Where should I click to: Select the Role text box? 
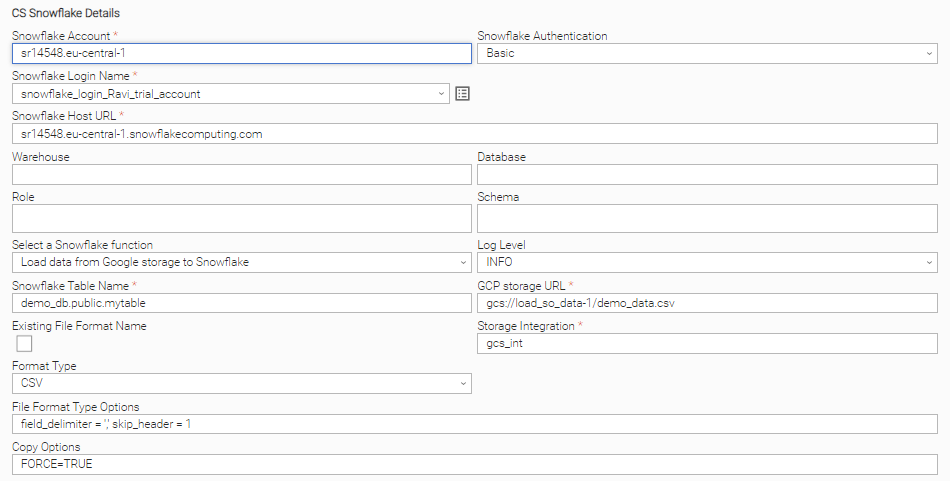pyautogui.click(x=242, y=218)
